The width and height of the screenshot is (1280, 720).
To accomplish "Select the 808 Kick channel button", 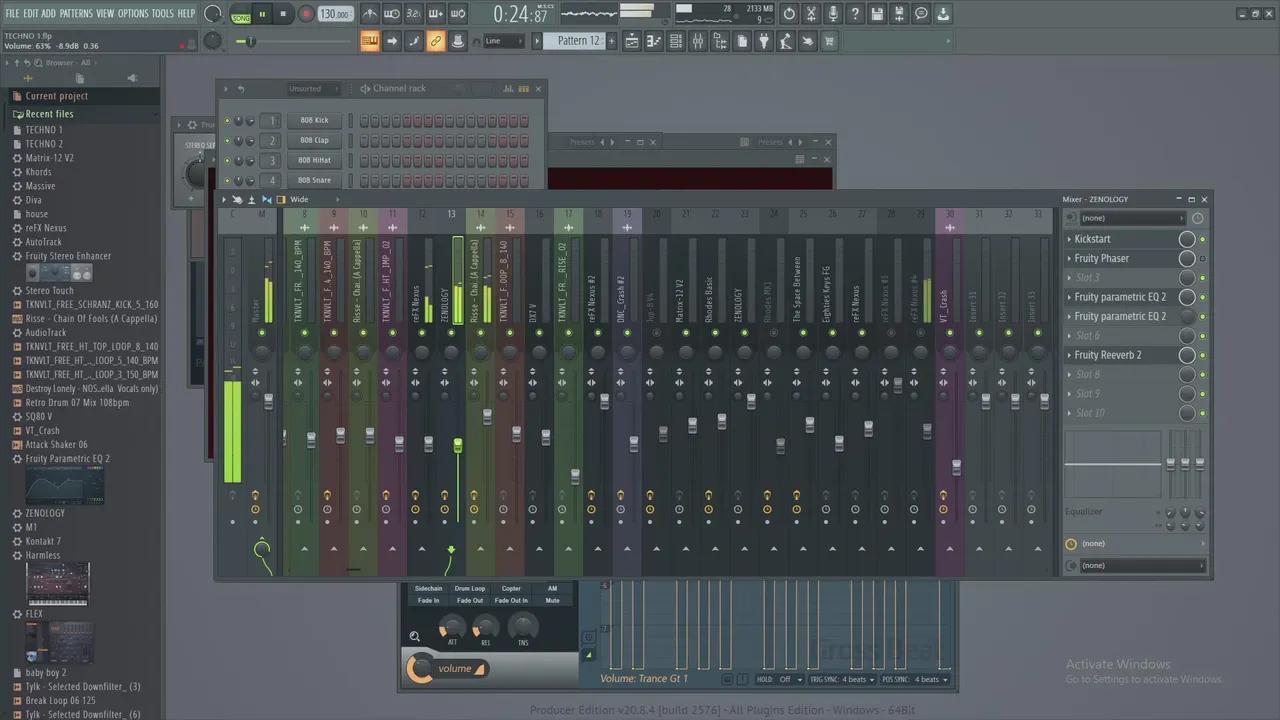I will 314,120.
